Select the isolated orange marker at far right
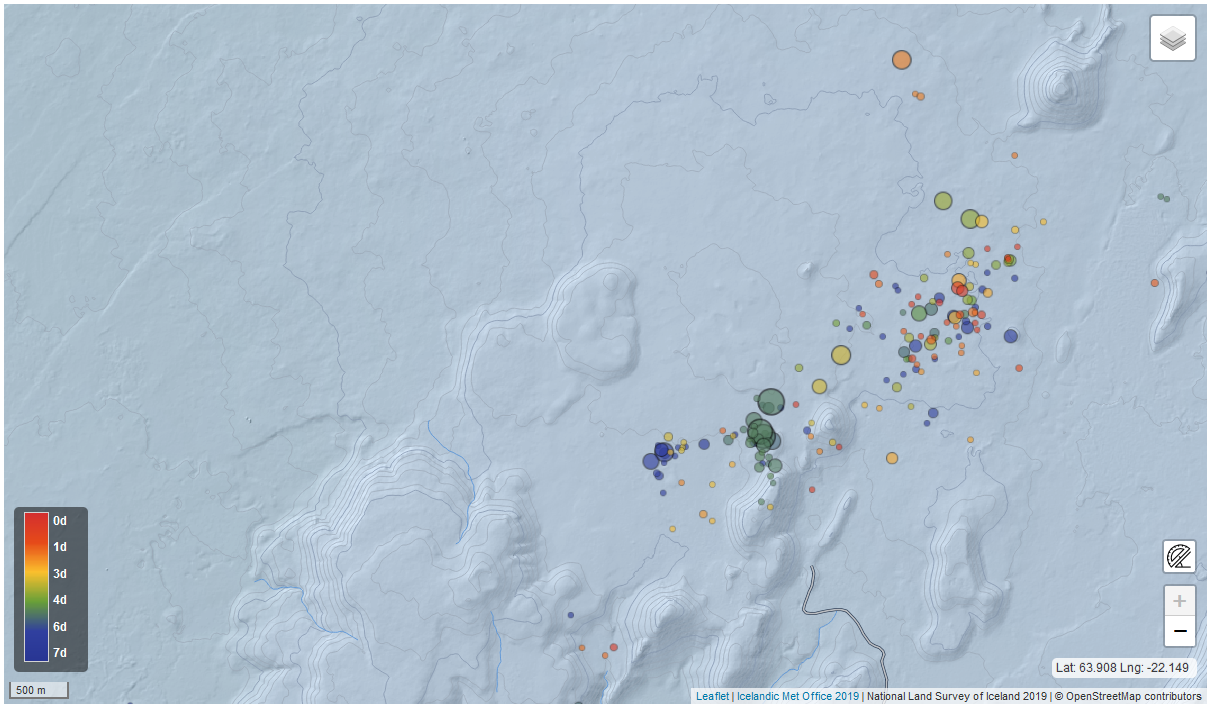Screen dimensions: 1212x709 pyautogui.click(x=1154, y=283)
